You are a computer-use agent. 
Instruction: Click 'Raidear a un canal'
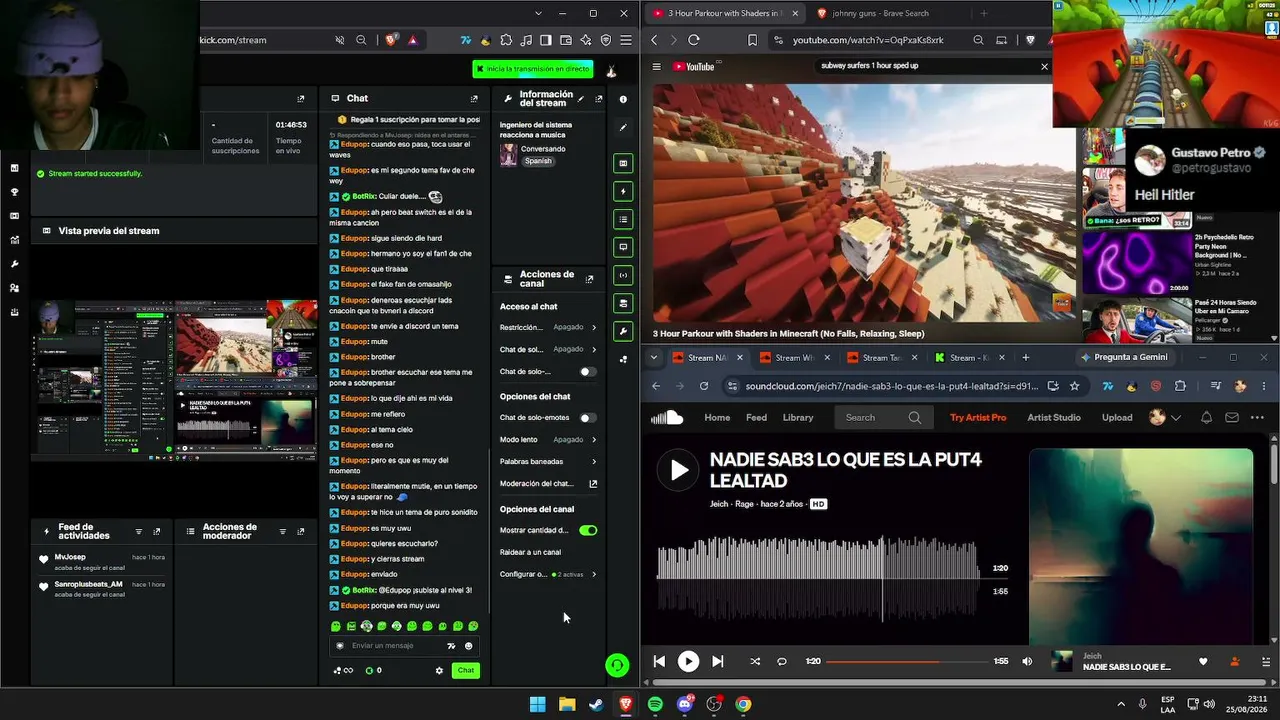click(x=530, y=552)
